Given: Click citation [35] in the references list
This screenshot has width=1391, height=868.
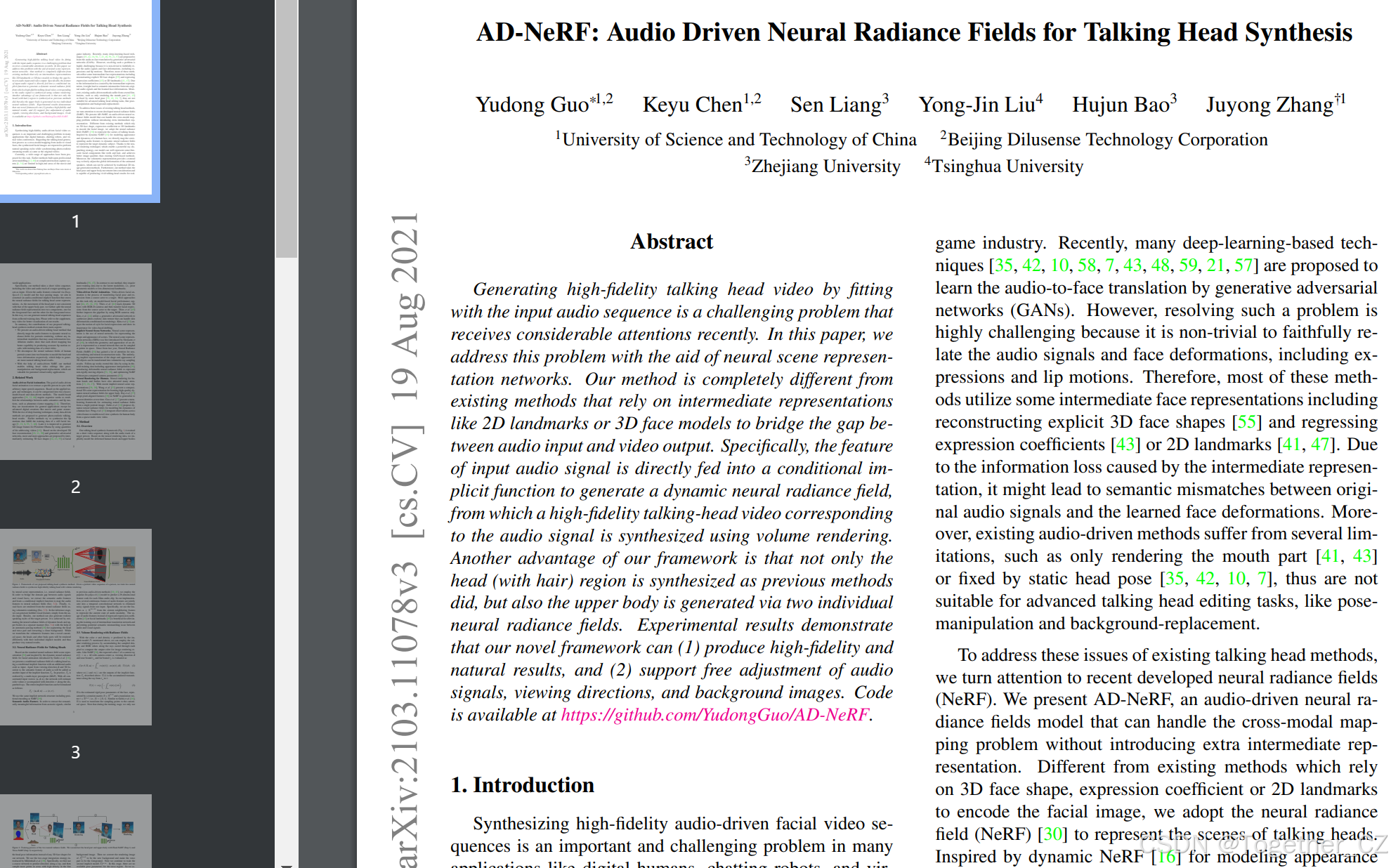Looking at the screenshot, I should coord(1006,266).
